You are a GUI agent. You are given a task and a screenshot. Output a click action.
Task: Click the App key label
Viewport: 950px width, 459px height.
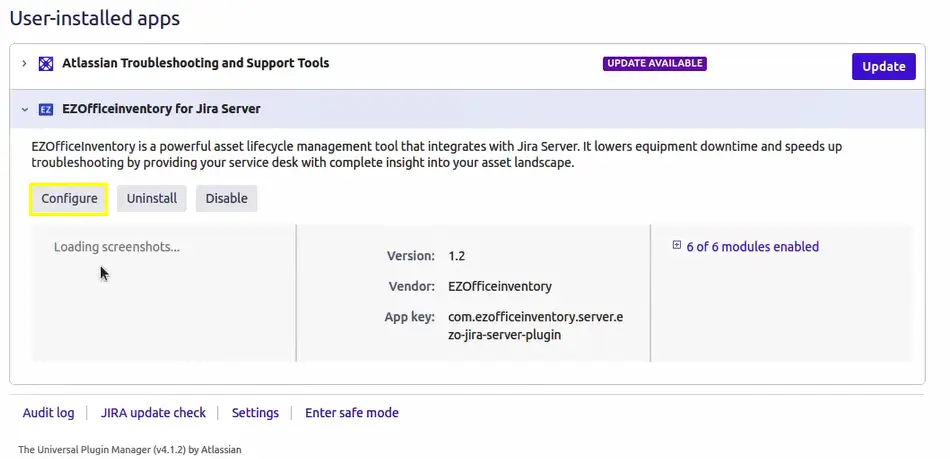click(410, 317)
